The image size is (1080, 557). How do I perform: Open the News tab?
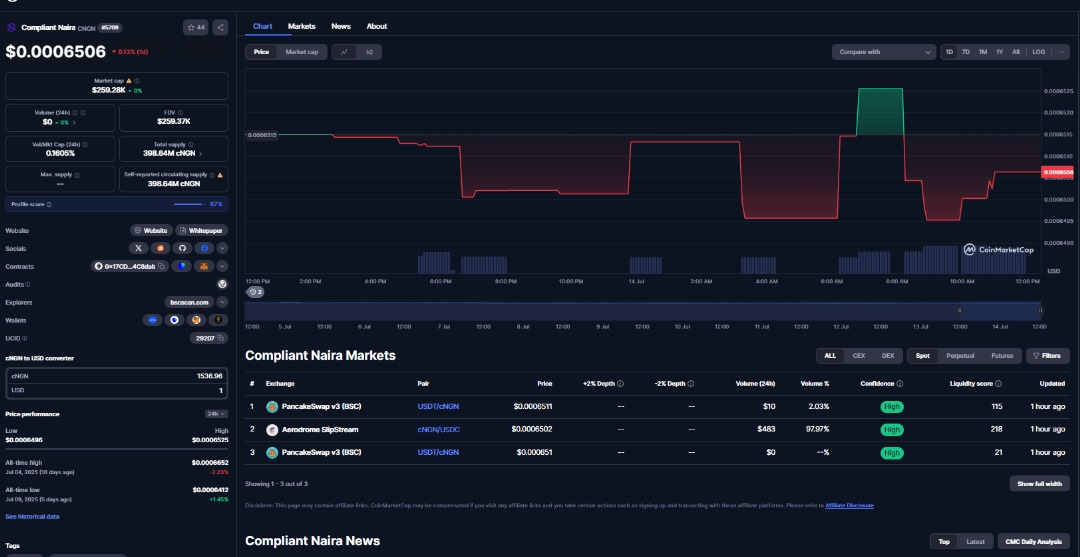coord(341,26)
